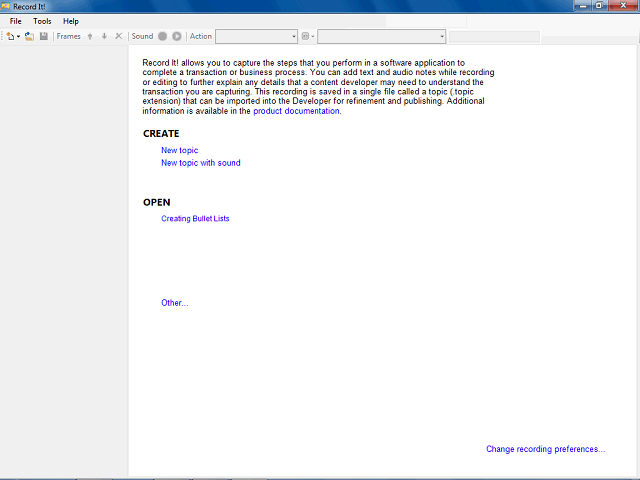Open the Help menu
Viewport: 640px width, 480px height.
[71, 21]
